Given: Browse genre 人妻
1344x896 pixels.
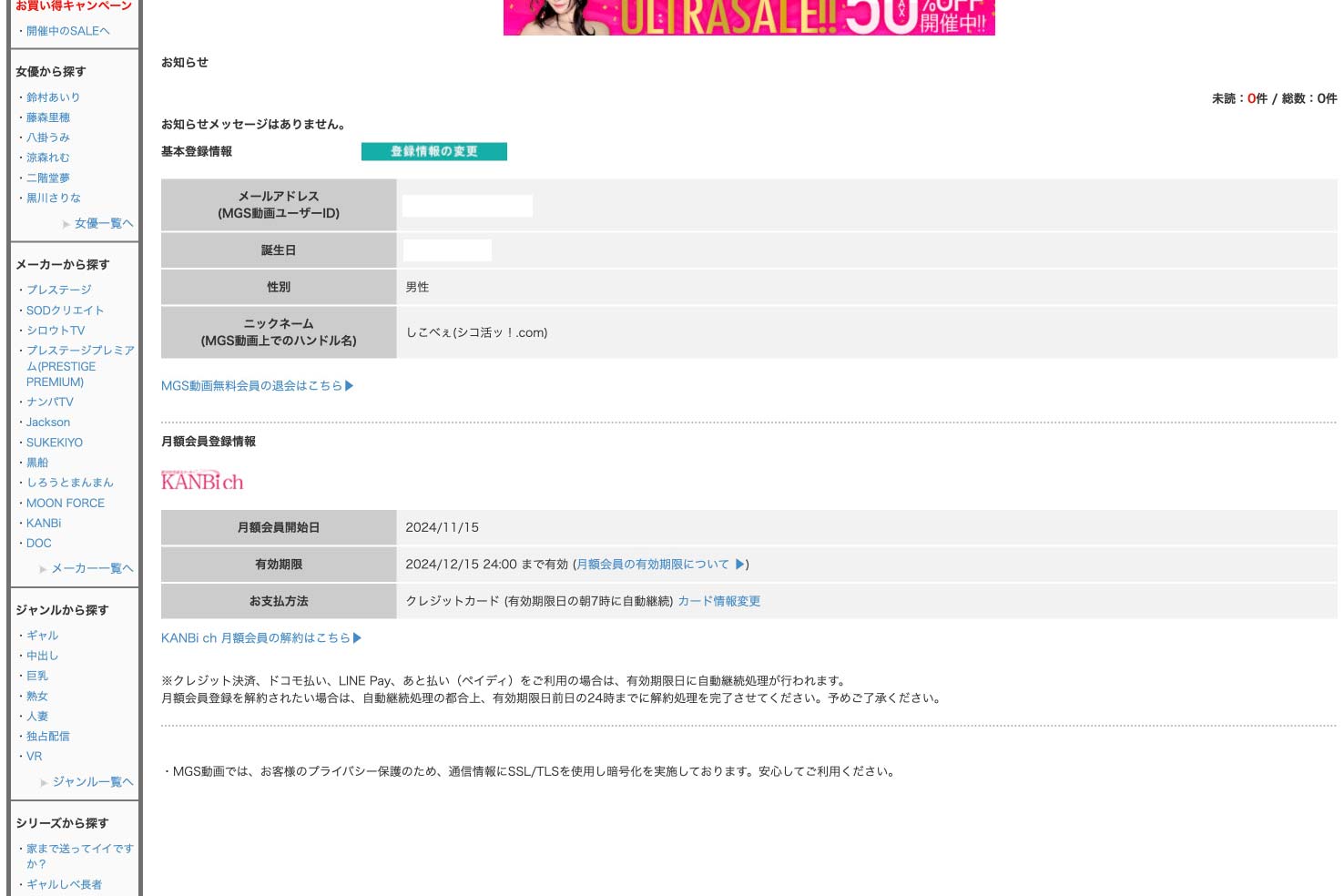Looking at the screenshot, I should click(x=37, y=717).
